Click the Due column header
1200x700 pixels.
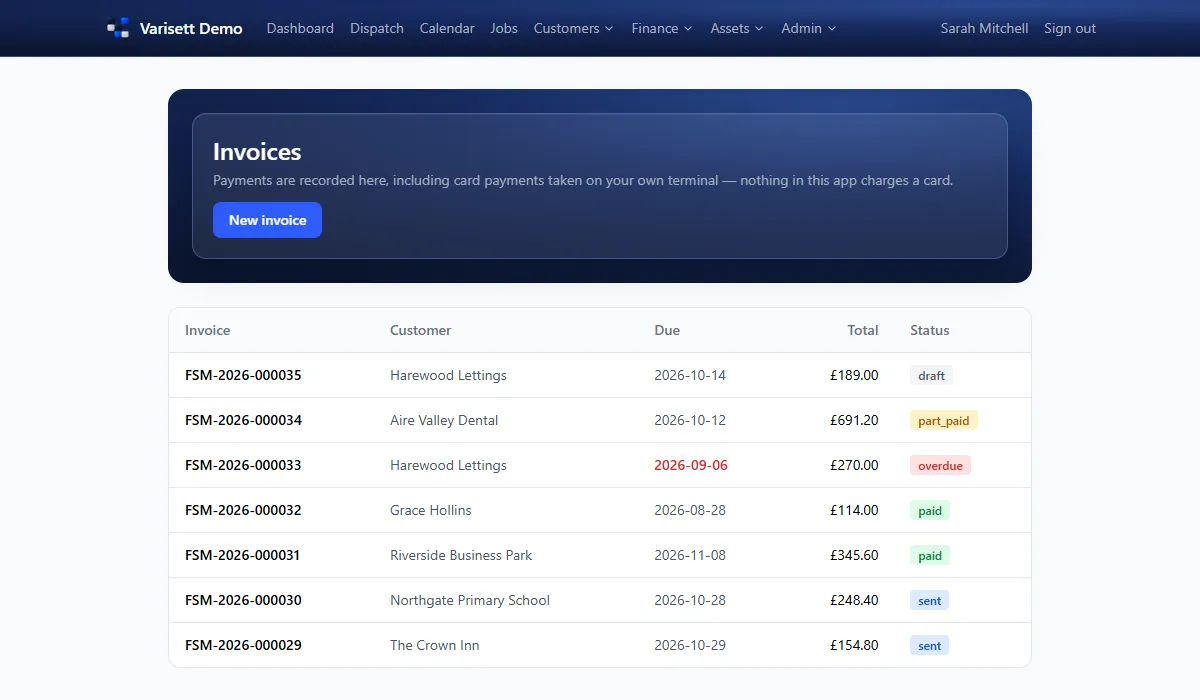point(667,330)
